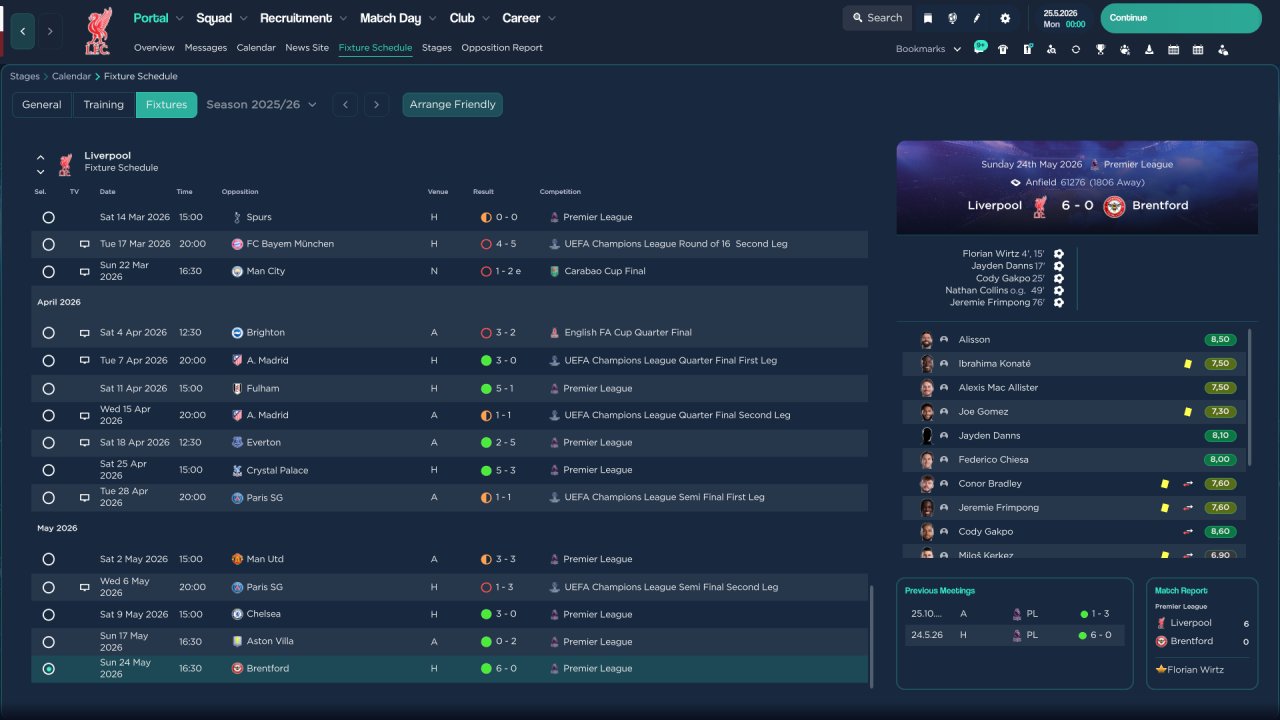1280x720 pixels.
Task: Select the Brentford fixture radio button
Action: click(49, 669)
